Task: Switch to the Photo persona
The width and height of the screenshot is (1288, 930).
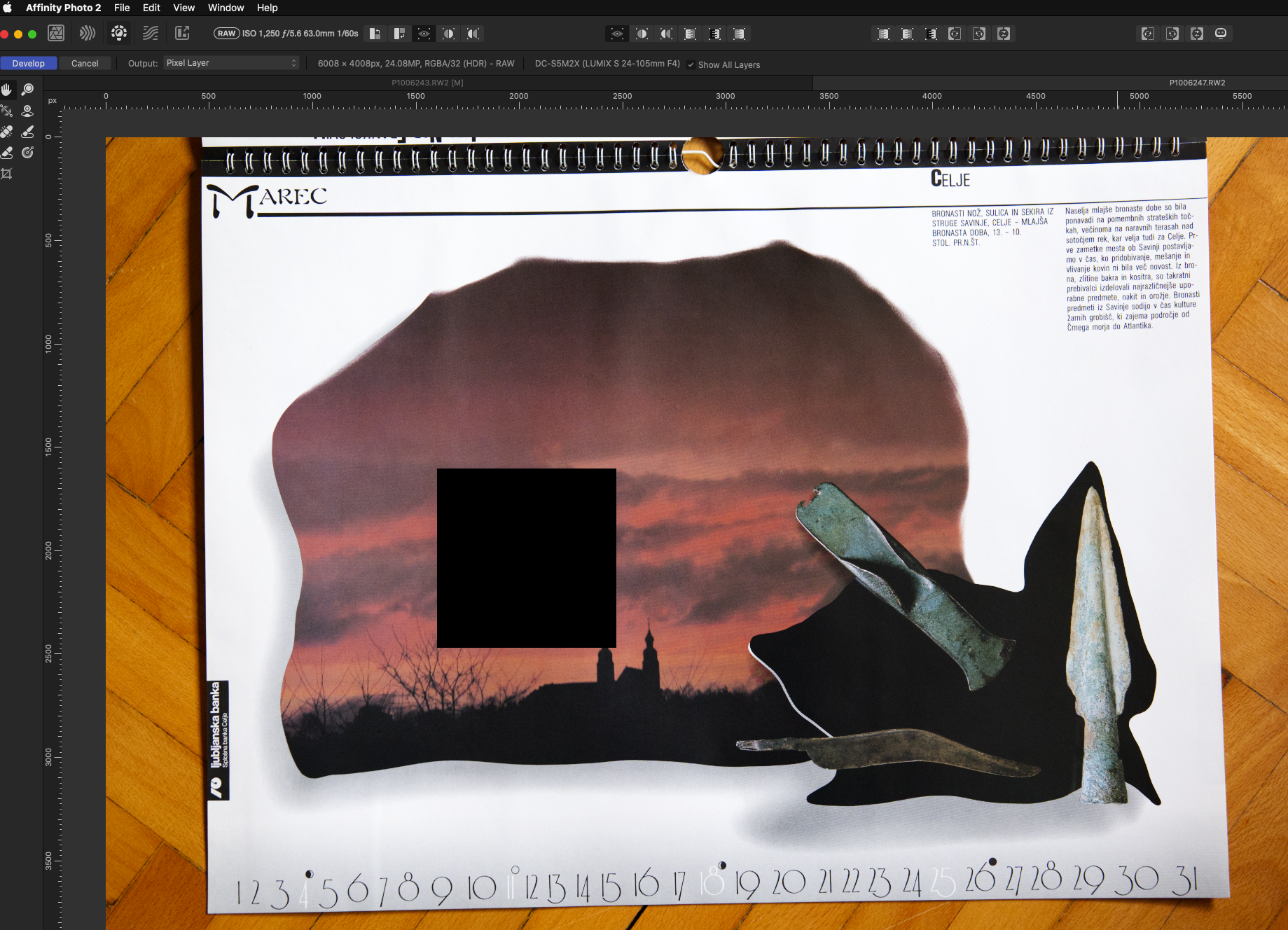Action: [x=56, y=33]
